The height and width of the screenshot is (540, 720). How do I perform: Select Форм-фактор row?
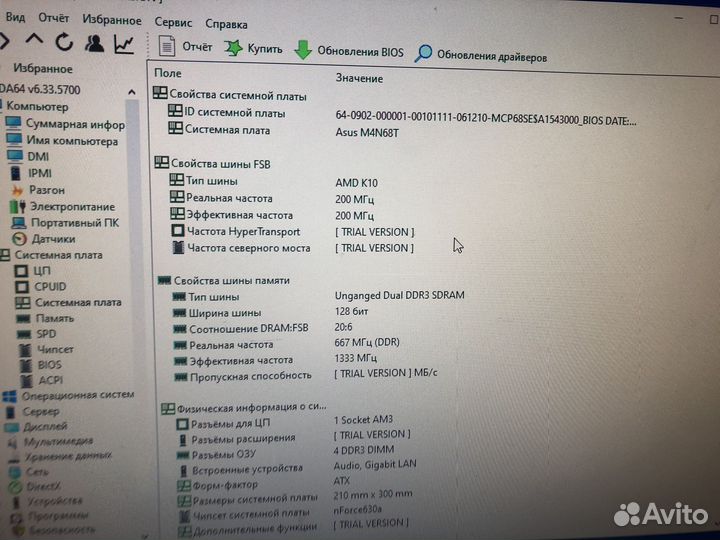coord(218,484)
